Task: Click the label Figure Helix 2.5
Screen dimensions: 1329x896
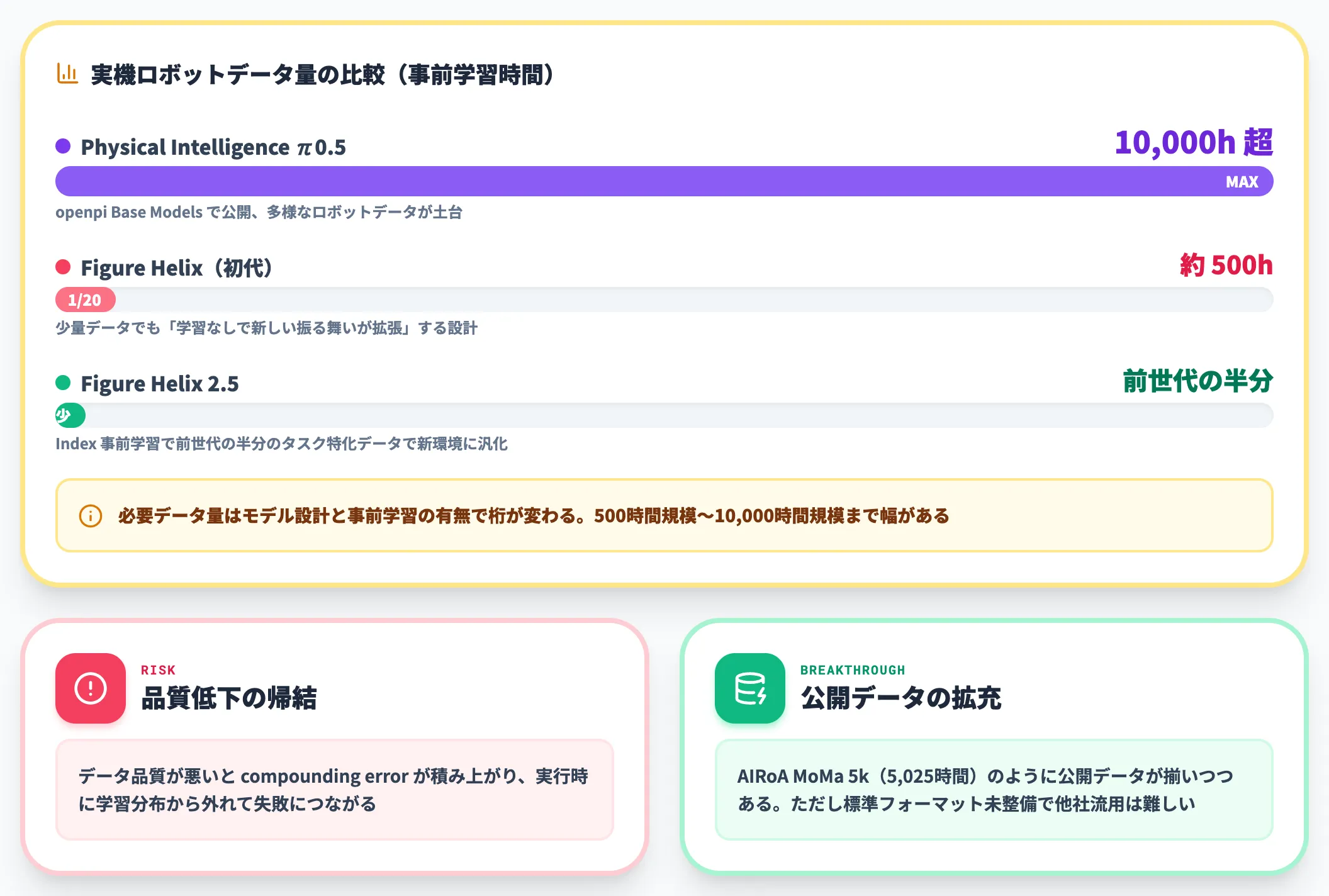Action: tap(160, 384)
